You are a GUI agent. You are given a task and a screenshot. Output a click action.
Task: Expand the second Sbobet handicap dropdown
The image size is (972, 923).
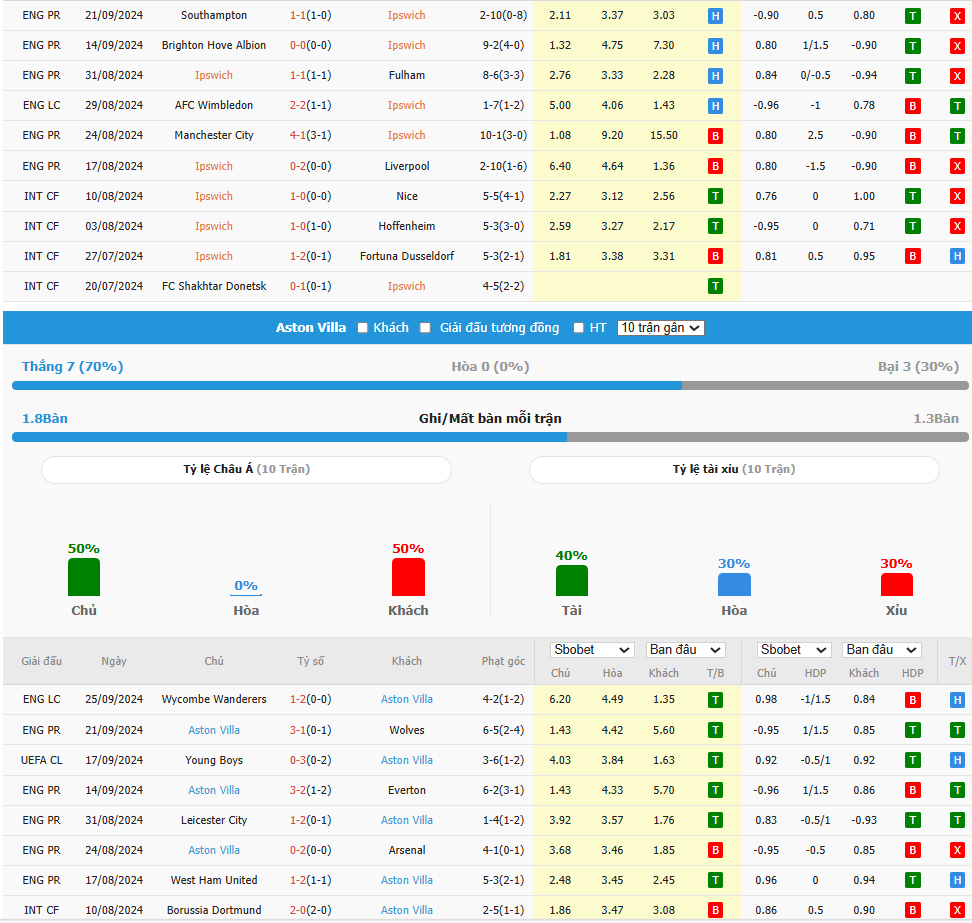point(794,650)
